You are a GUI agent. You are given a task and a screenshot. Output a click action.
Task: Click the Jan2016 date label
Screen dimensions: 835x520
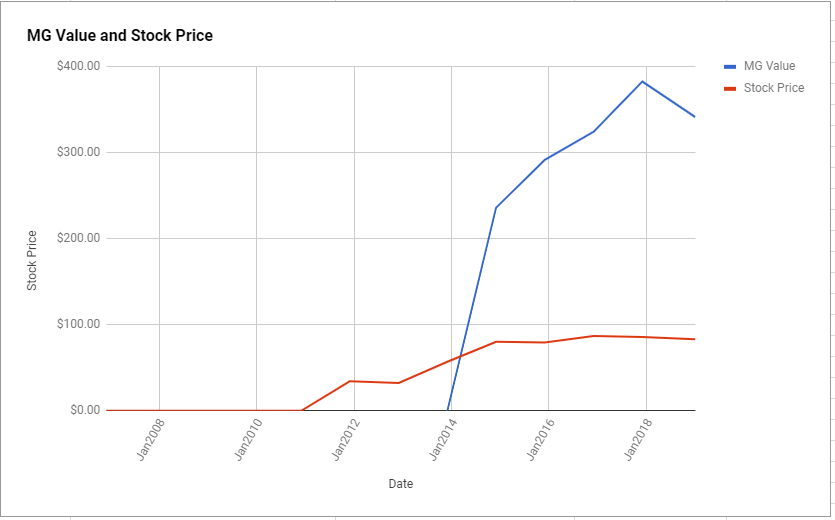point(541,440)
